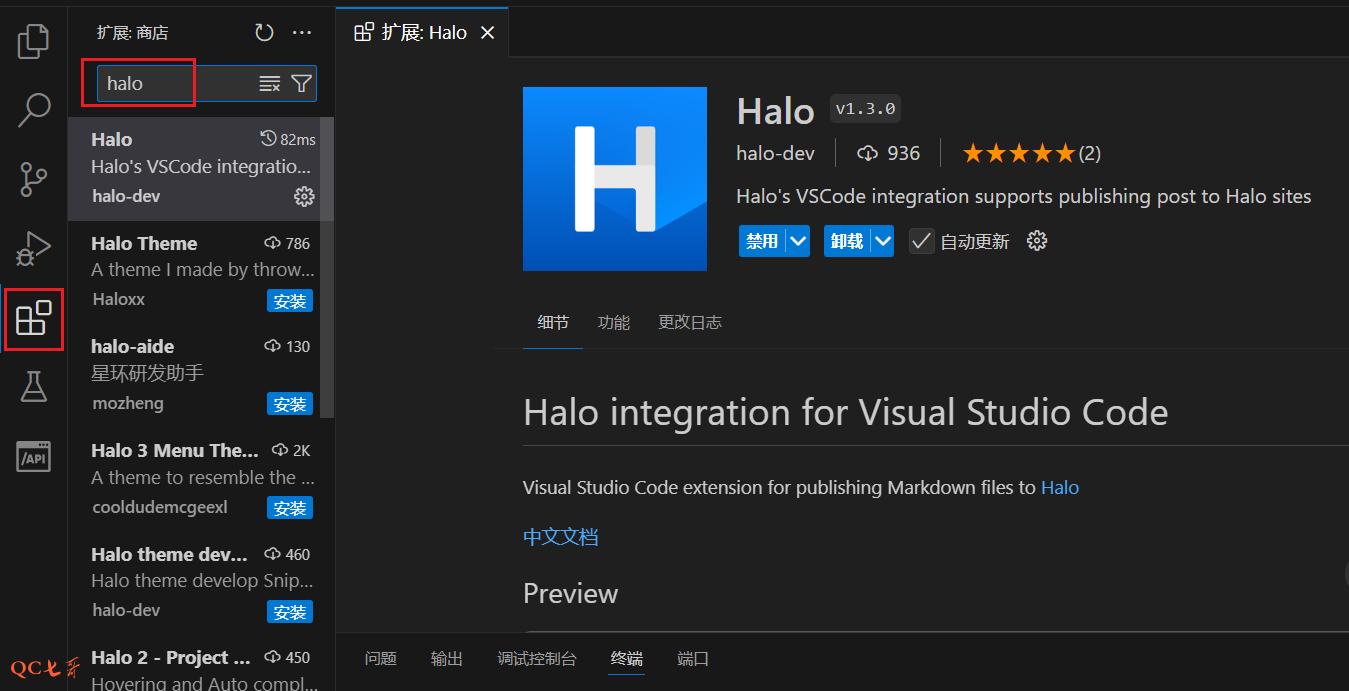Open the Source Control view
This screenshot has height=691, width=1349.
33,180
